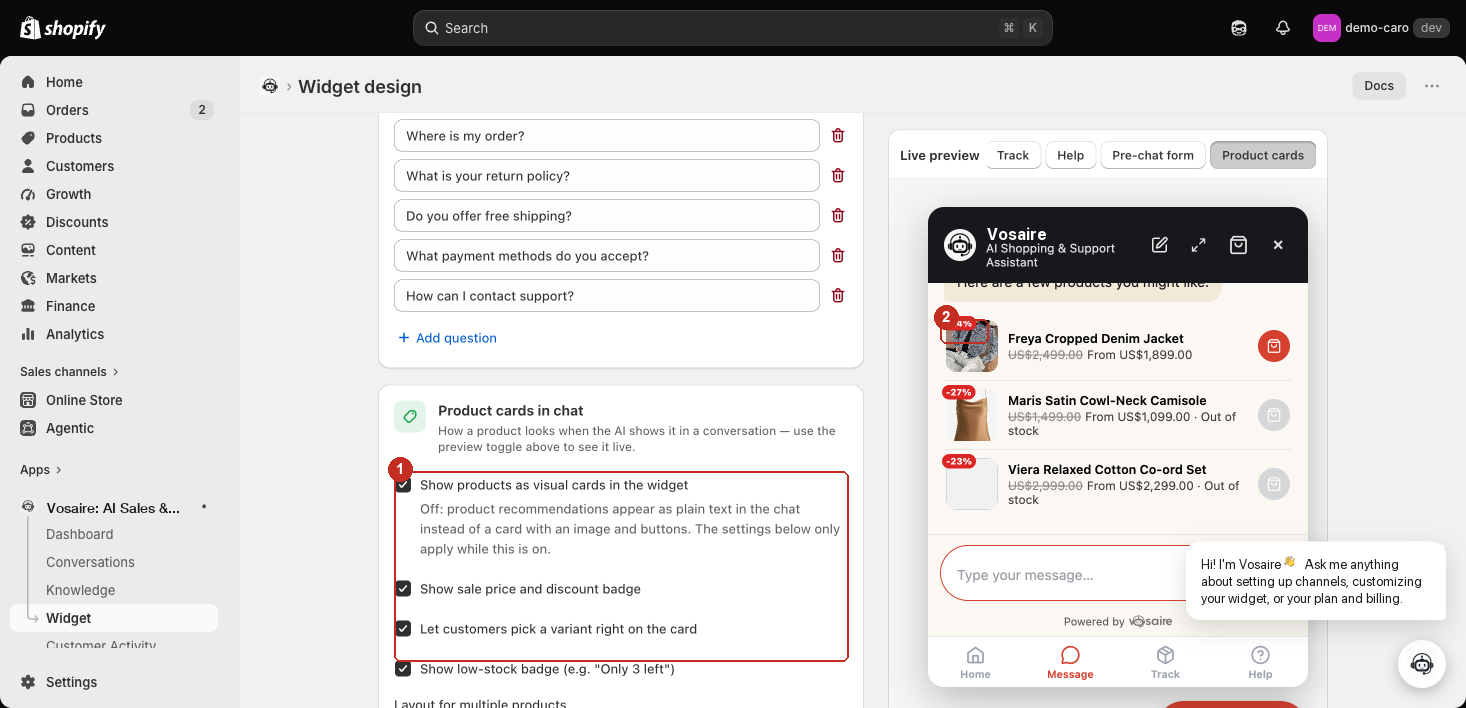Switch preview to Pre-chat form
The height and width of the screenshot is (708, 1466).
[x=1153, y=155]
